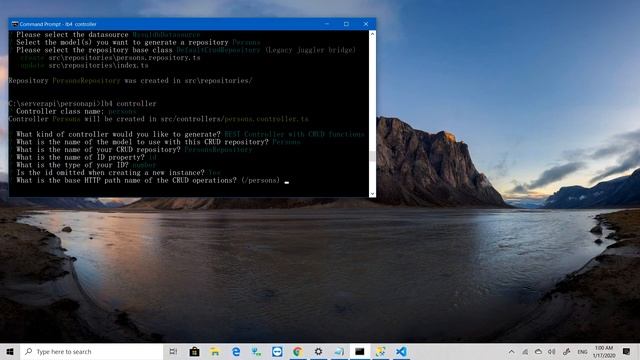This screenshot has width=640, height=360.
Task: Open the clock and date flyout
Action: (x=604, y=351)
